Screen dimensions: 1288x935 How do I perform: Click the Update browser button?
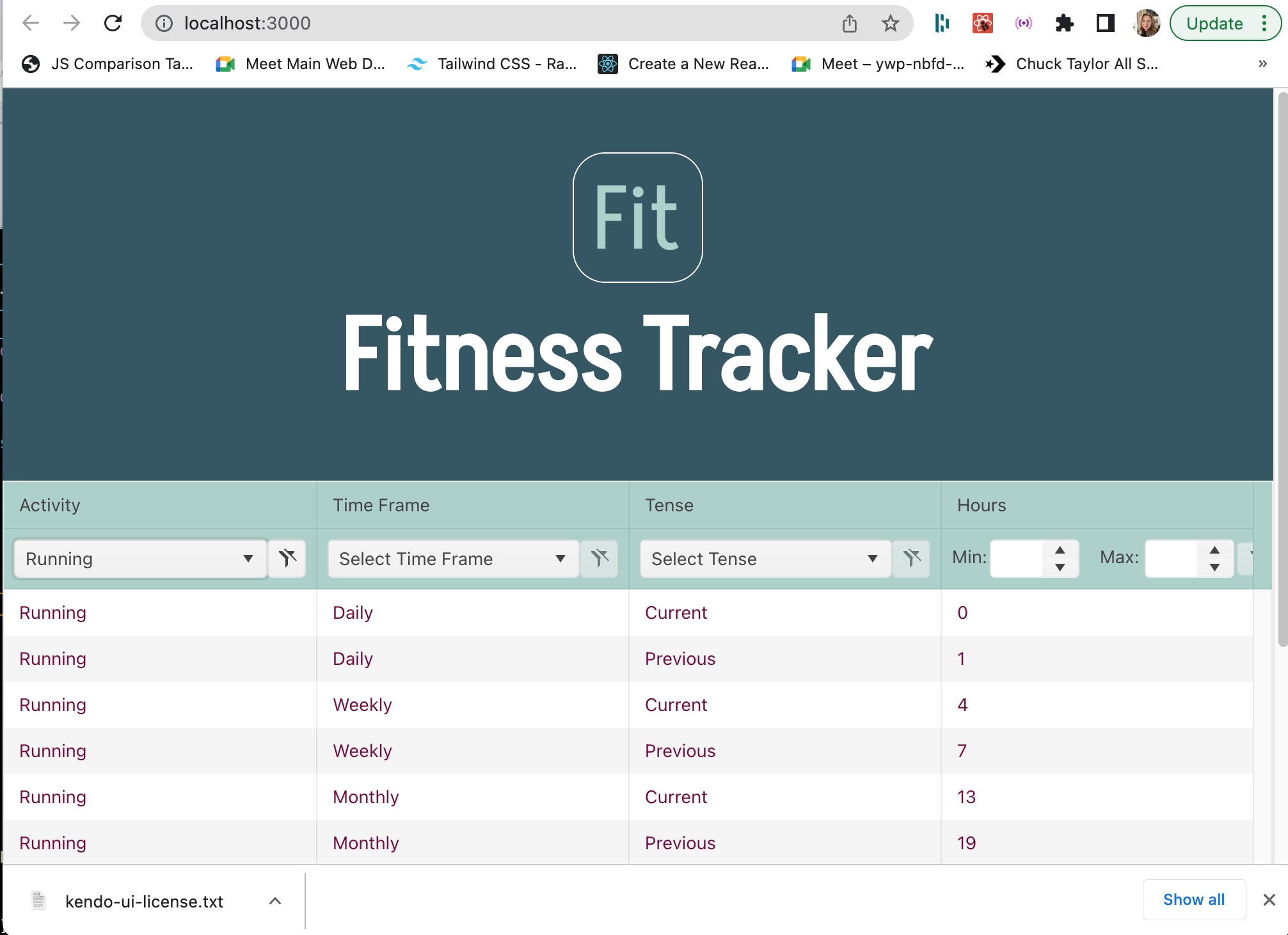(x=1214, y=24)
